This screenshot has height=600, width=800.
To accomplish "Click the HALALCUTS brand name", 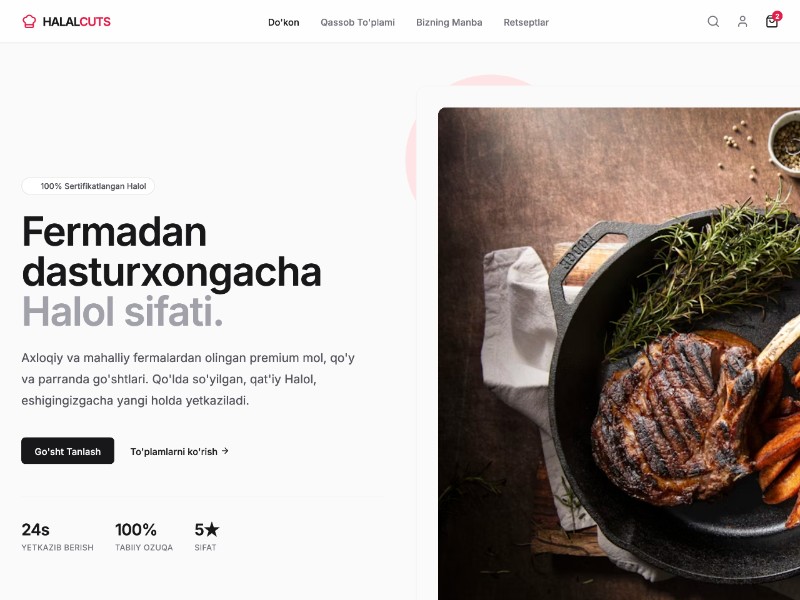I will tap(77, 22).
